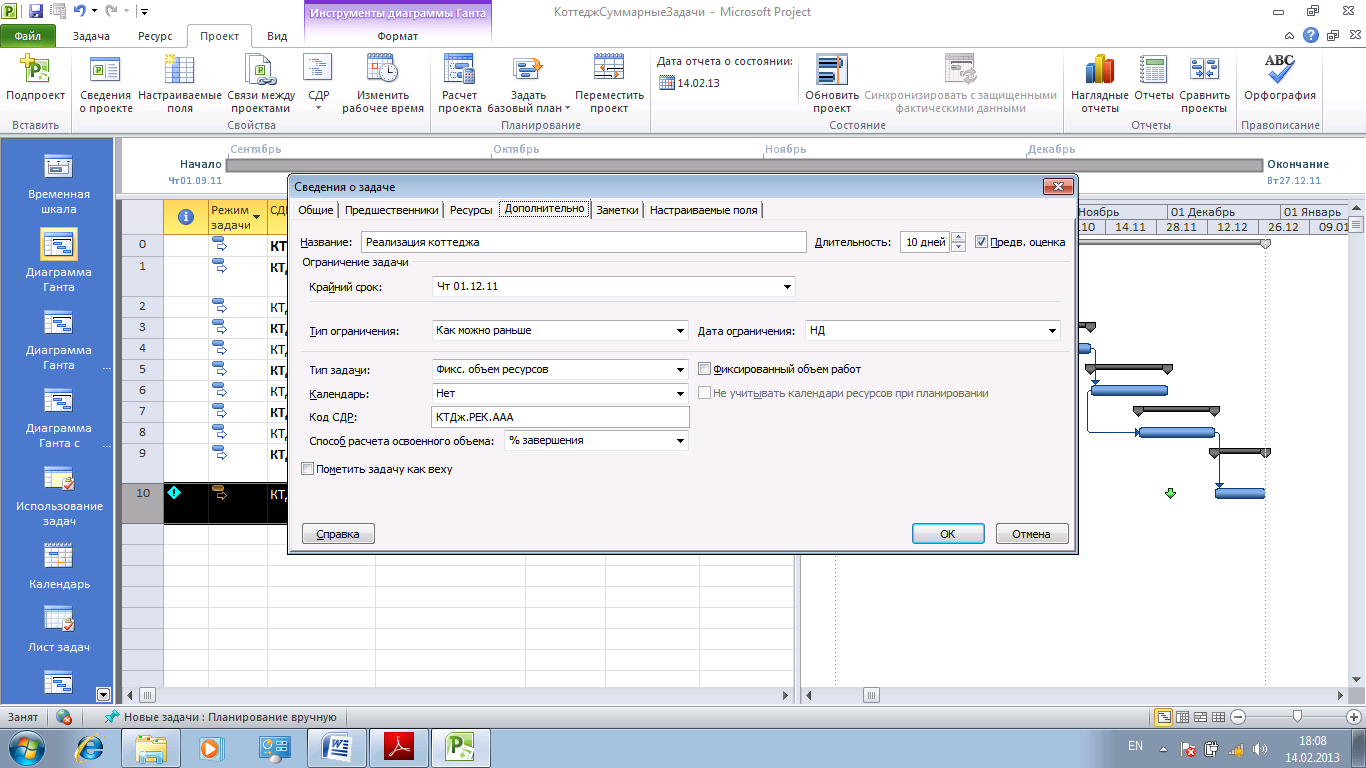
Task: Click the indicators column header info icon
Action: tap(185, 216)
